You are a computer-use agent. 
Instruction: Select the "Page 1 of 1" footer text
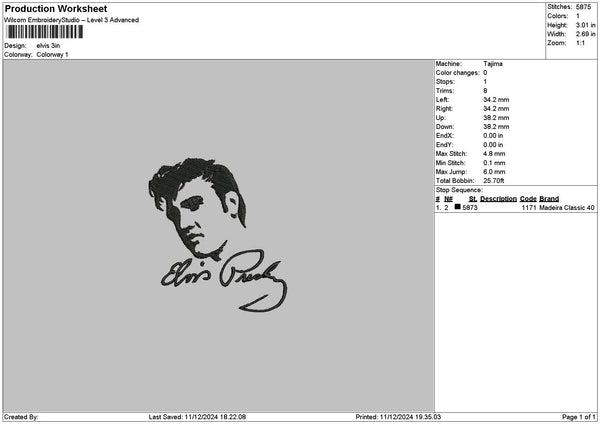click(x=579, y=417)
